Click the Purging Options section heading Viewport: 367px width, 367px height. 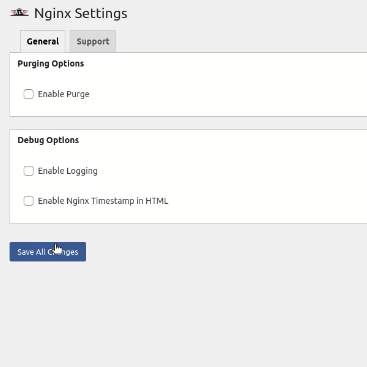[x=51, y=64]
